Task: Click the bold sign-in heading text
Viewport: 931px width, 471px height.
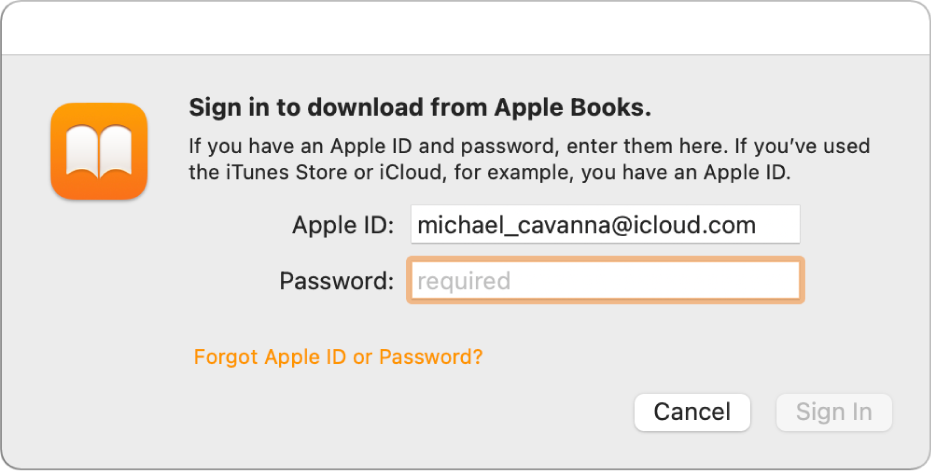Action: click(420, 107)
